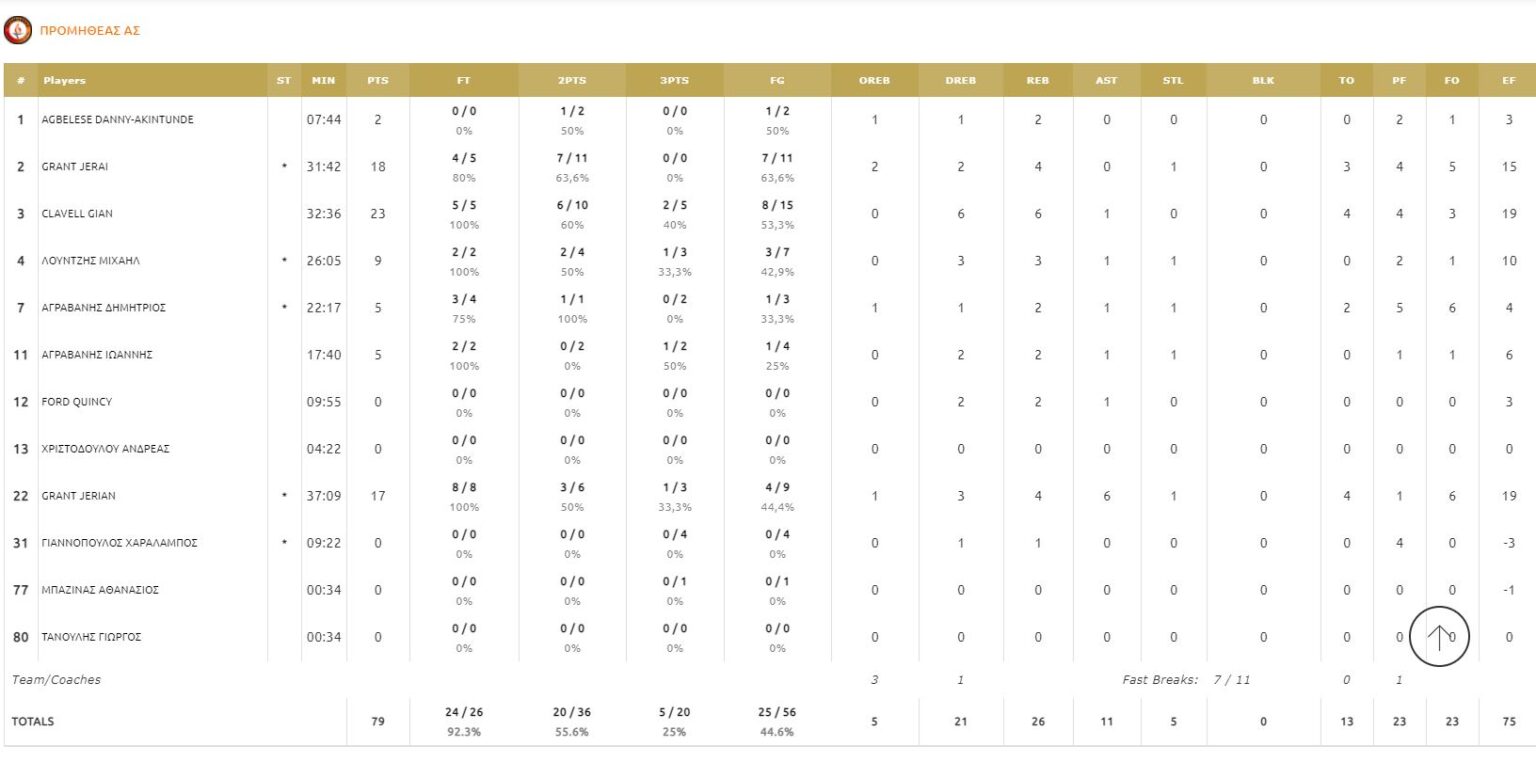Click the AST column header
Screen dimensions: 1536x762
[x=1106, y=81]
